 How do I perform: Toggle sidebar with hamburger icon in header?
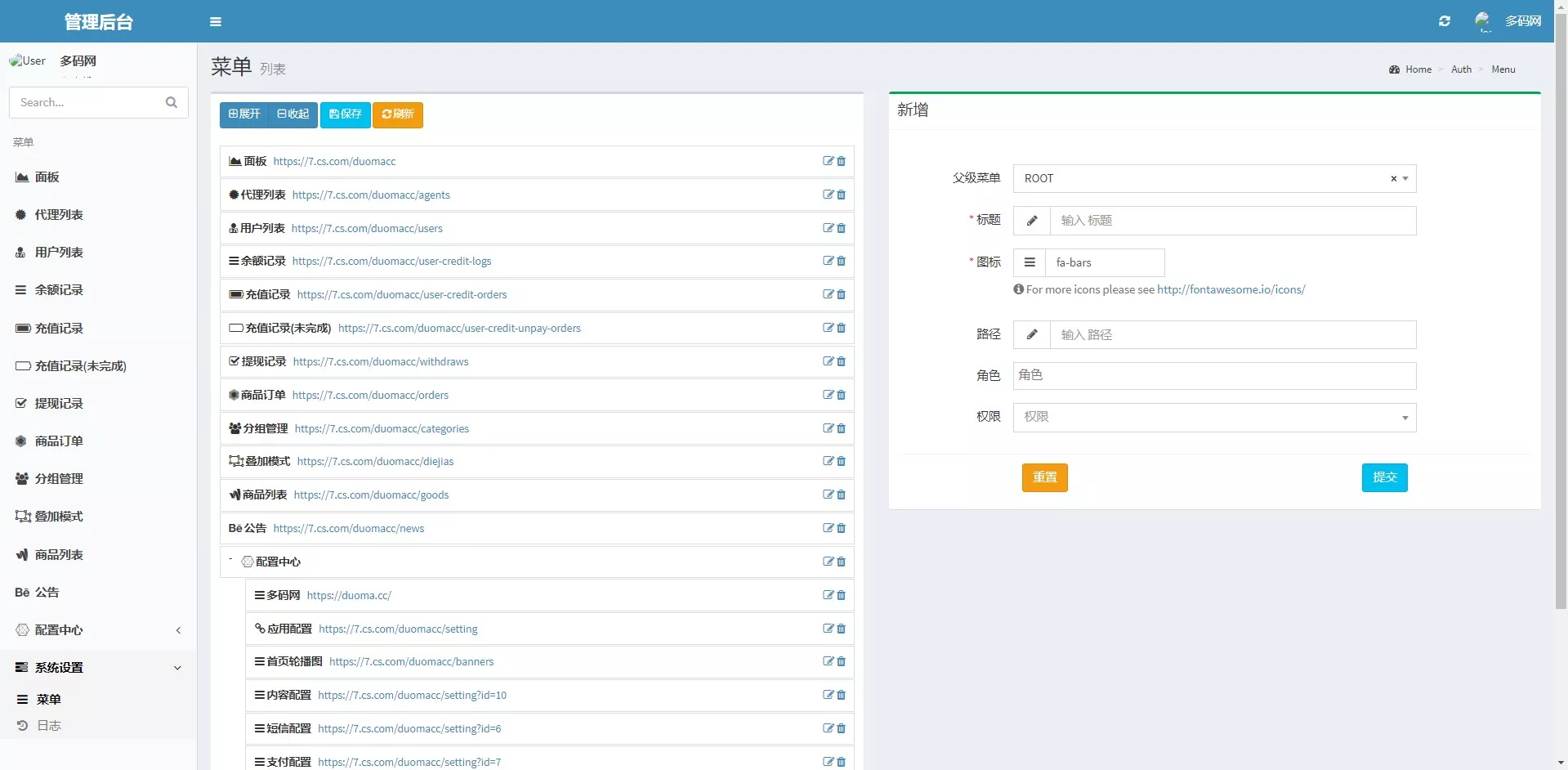point(216,22)
